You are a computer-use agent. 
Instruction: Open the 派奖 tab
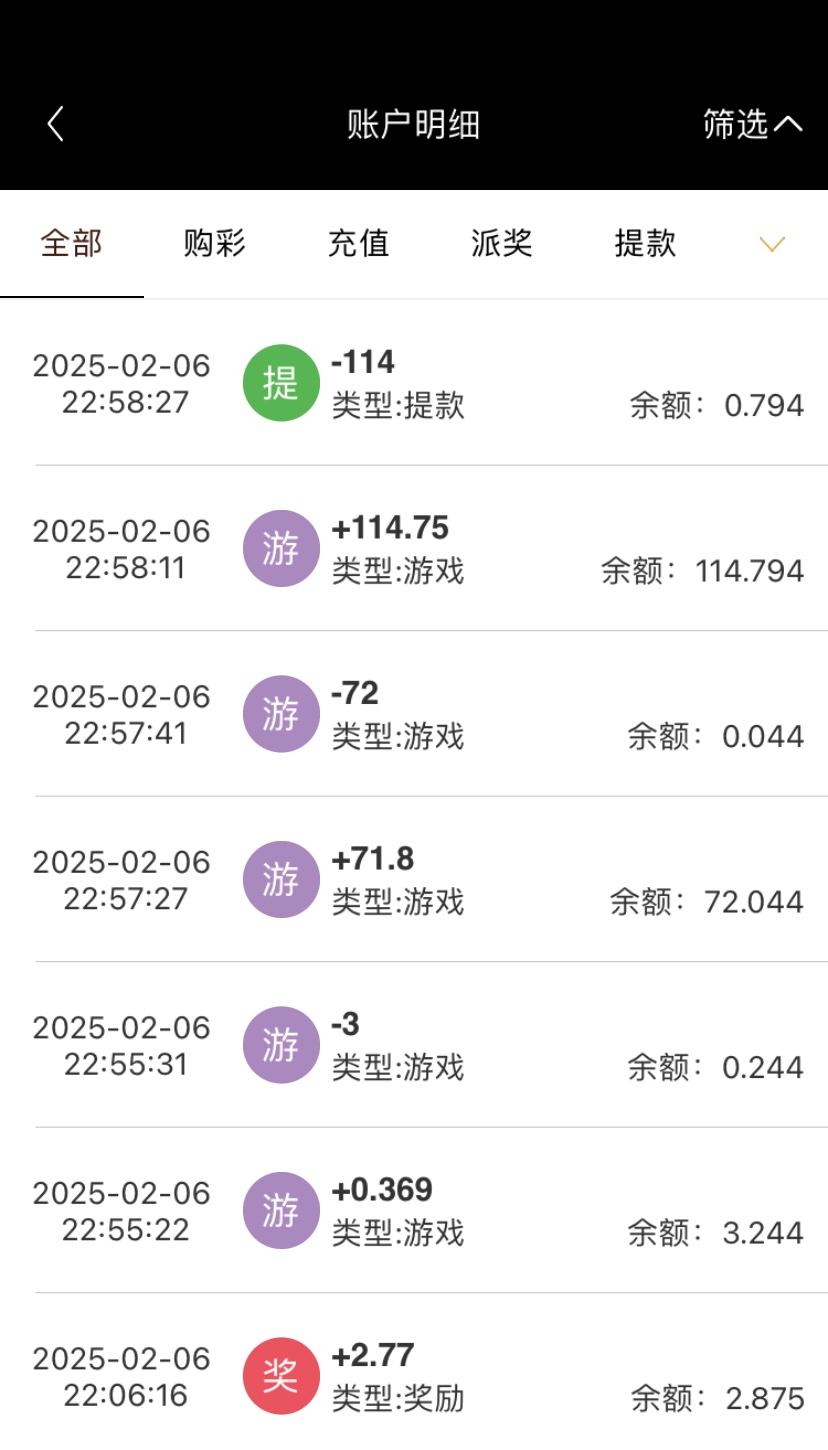[502, 244]
